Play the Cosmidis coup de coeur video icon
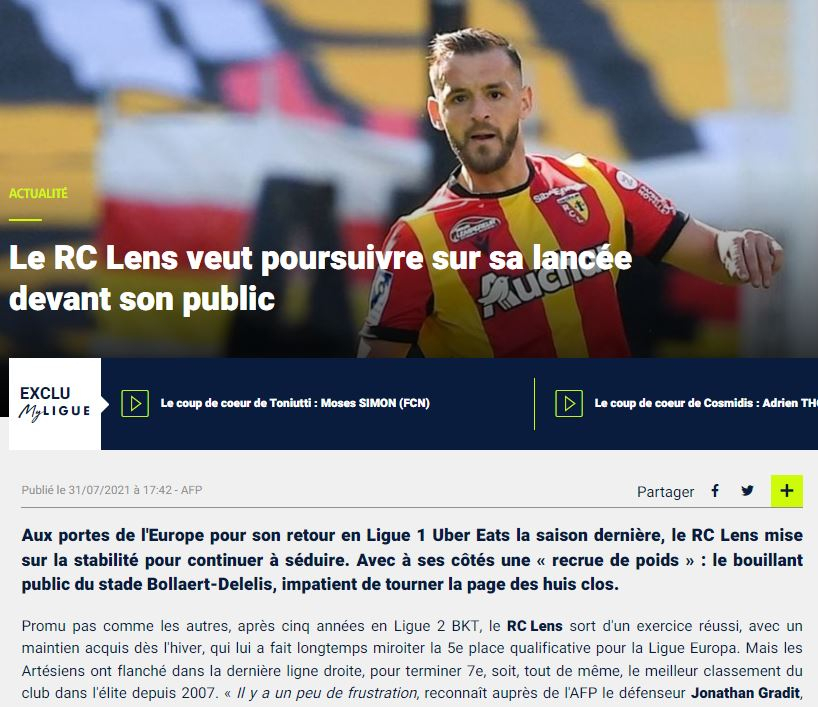 569,403
